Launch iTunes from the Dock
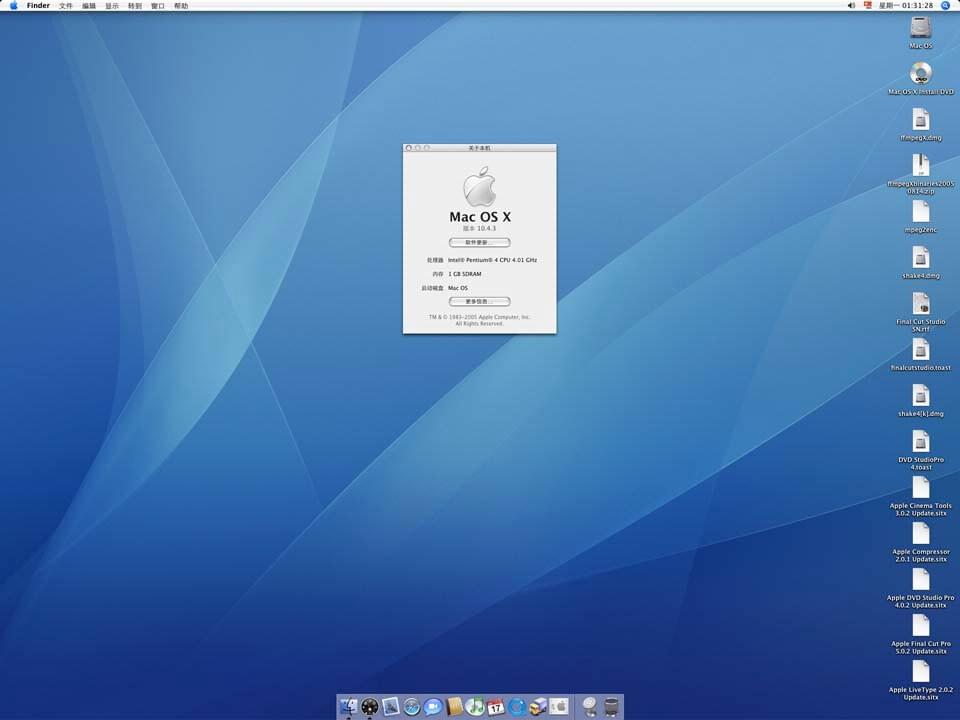Screen dimensions: 960x720 coord(475,707)
